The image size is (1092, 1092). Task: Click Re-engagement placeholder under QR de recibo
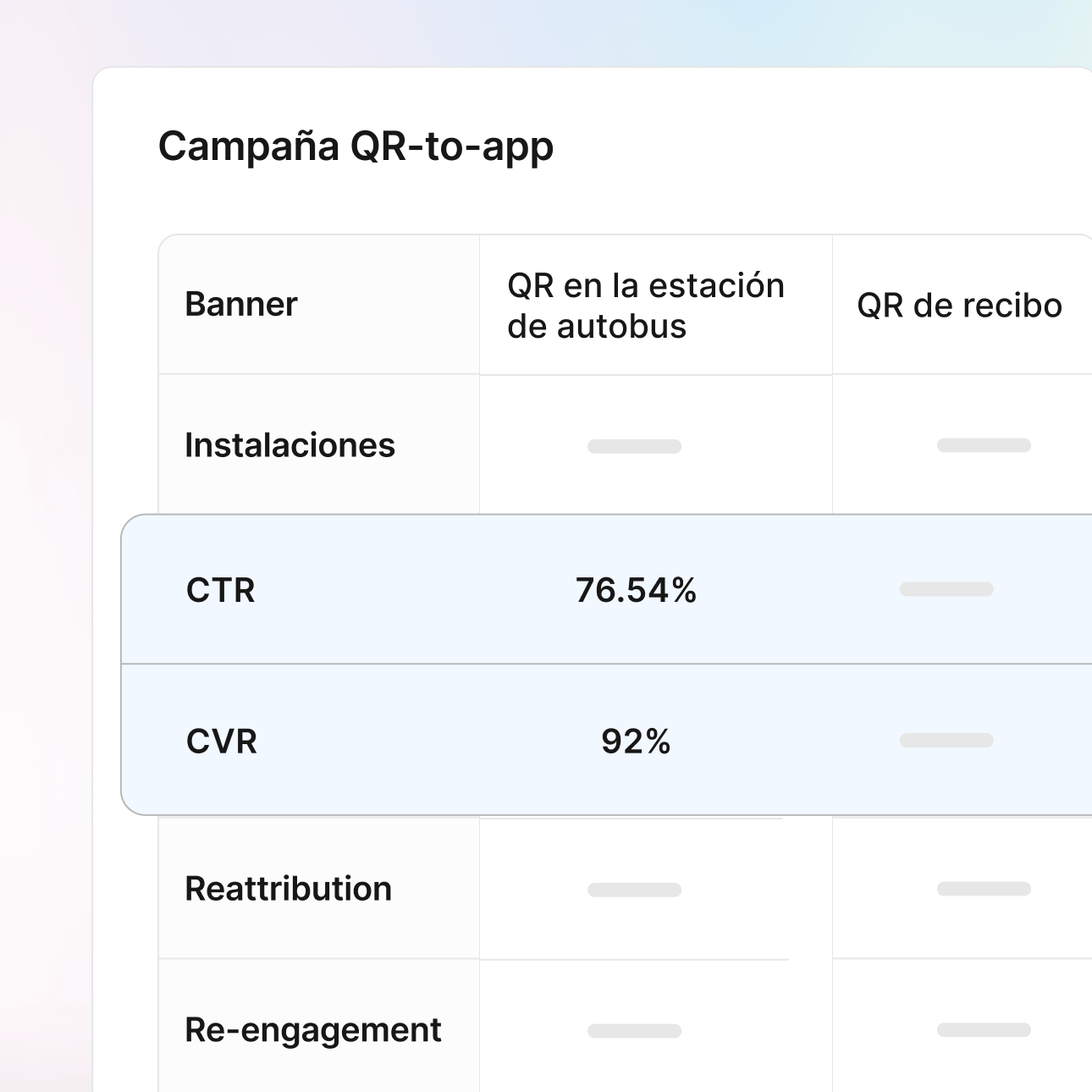984,1030
